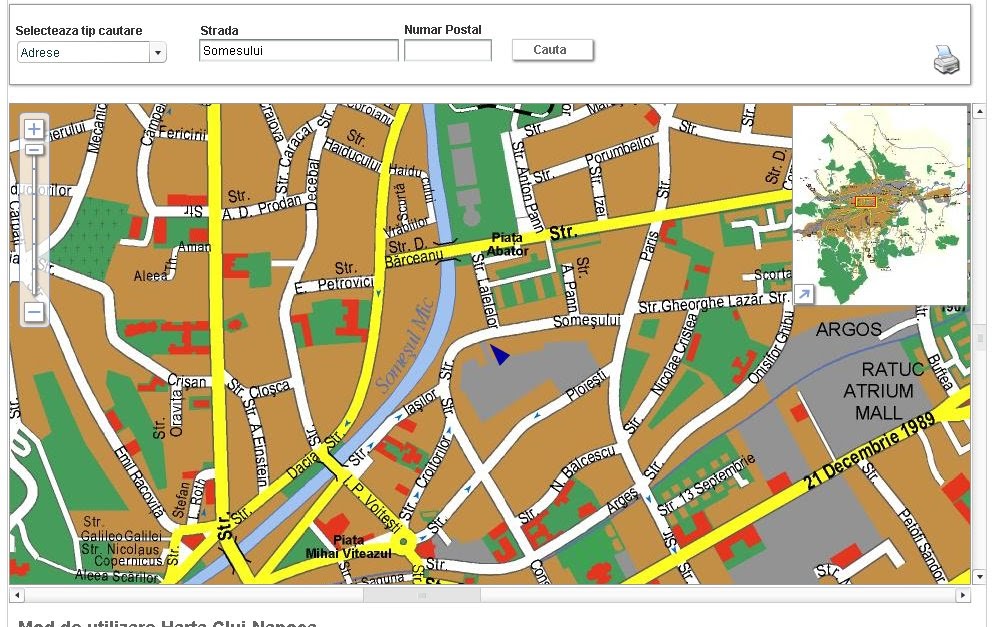This screenshot has width=998, height=627.
Task: Click the printer icon
Action: (946, 60)
